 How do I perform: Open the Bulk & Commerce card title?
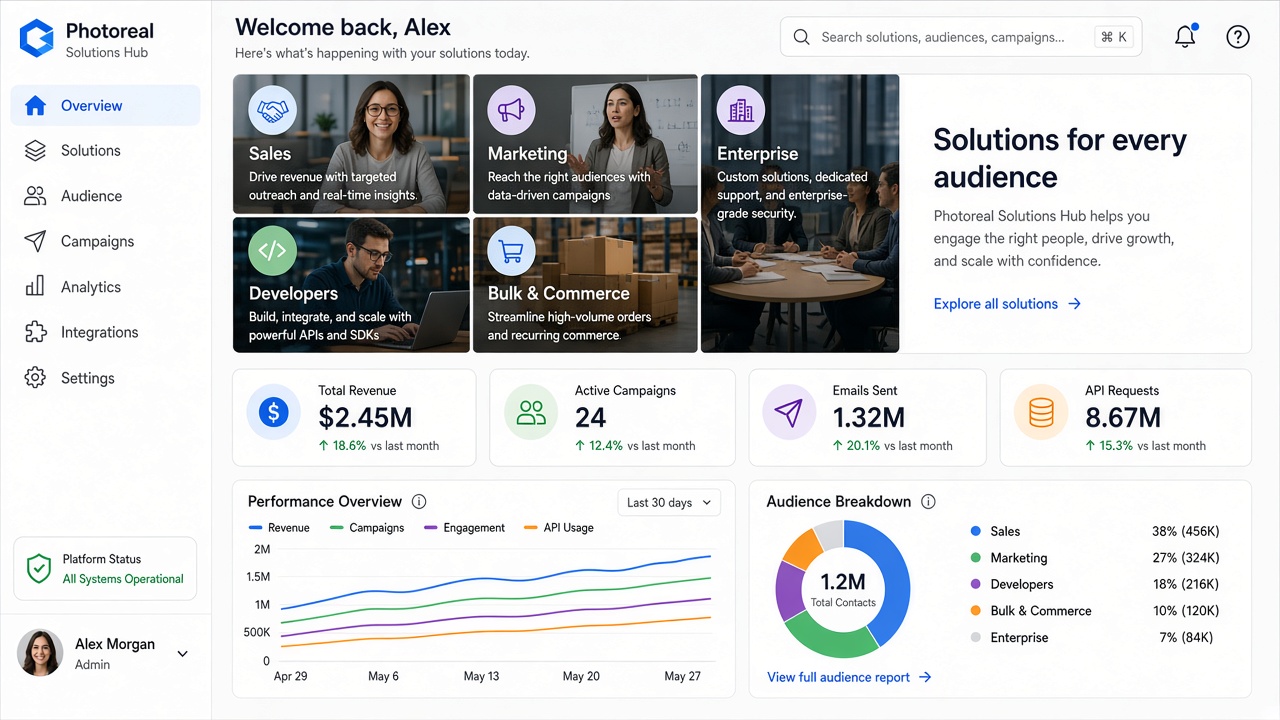click(x=558, y=294)
